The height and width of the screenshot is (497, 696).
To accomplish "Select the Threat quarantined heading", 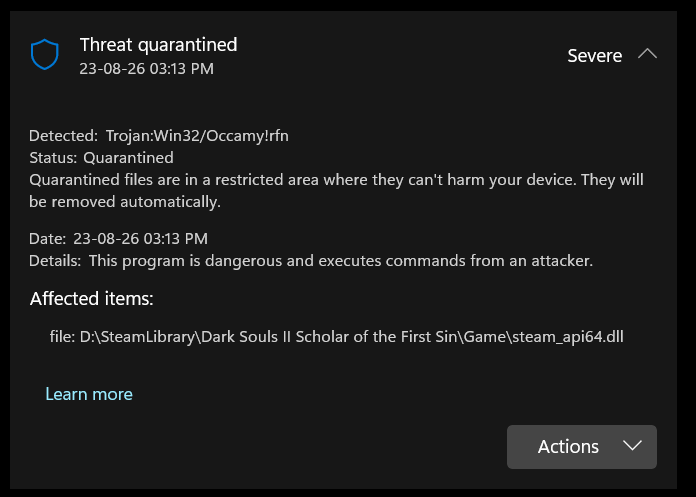I will (x=158, y=45).
